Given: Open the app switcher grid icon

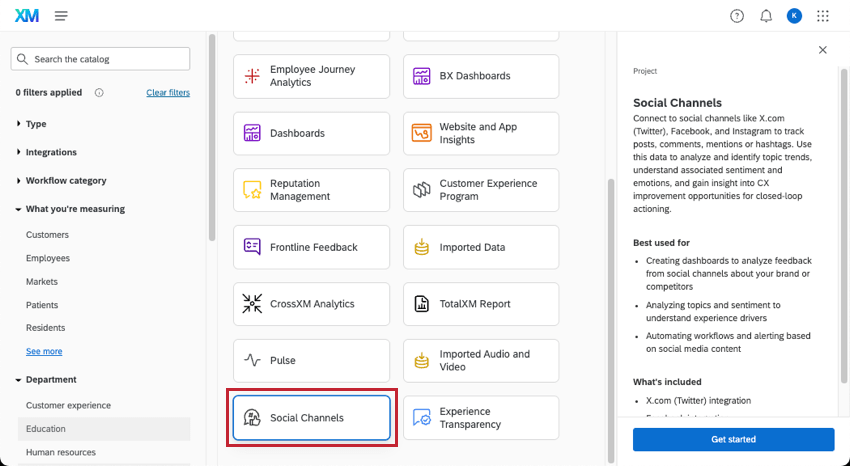Looking at the screenshot, I should pyautogui.click(x=823, y=16).
